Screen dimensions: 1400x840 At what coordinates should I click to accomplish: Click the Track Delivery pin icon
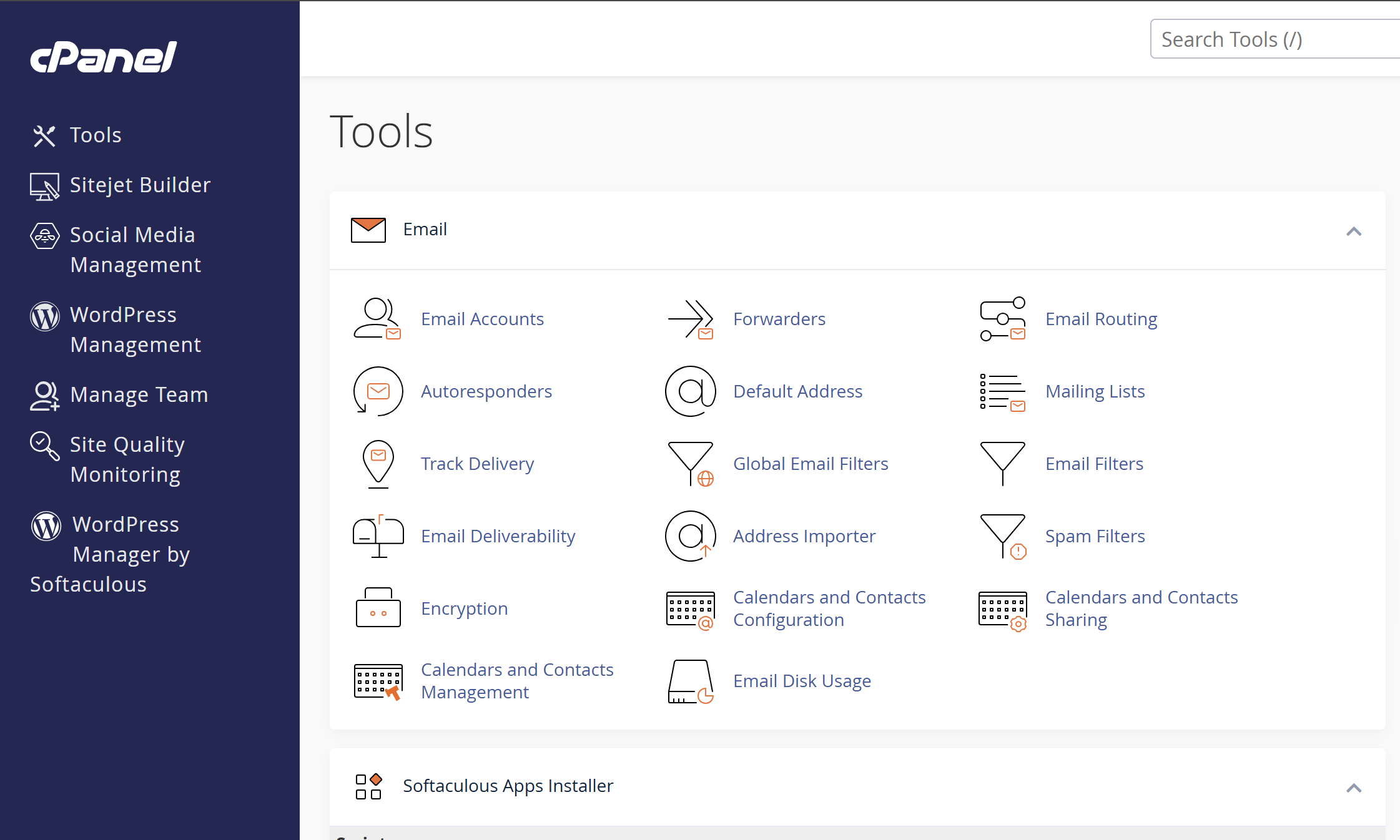tap(377, 464)
